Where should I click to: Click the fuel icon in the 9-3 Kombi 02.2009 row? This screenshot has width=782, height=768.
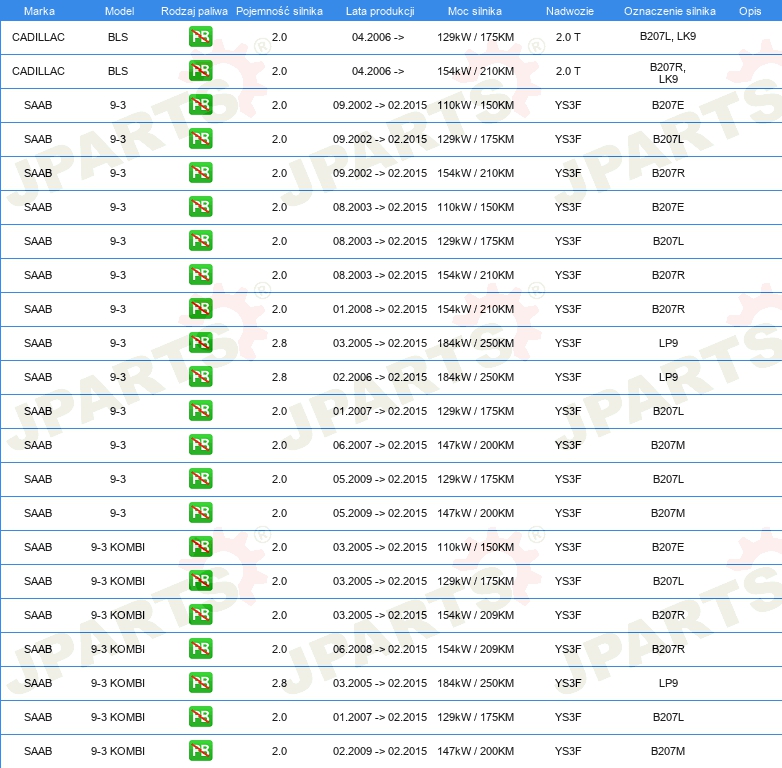(x=200, y=751)
